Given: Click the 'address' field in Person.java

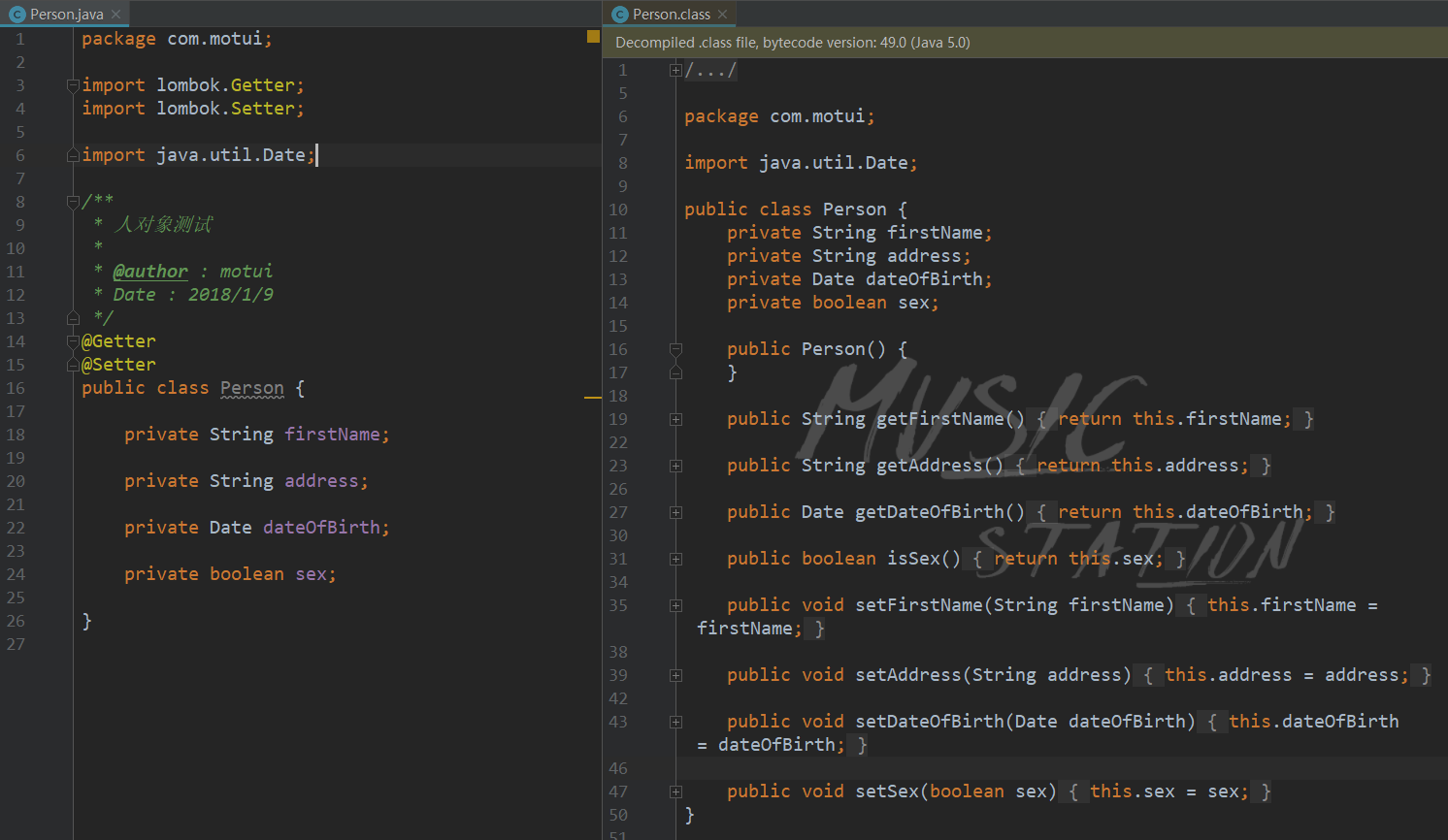Looking at the screenshot, I should point(321,481).
